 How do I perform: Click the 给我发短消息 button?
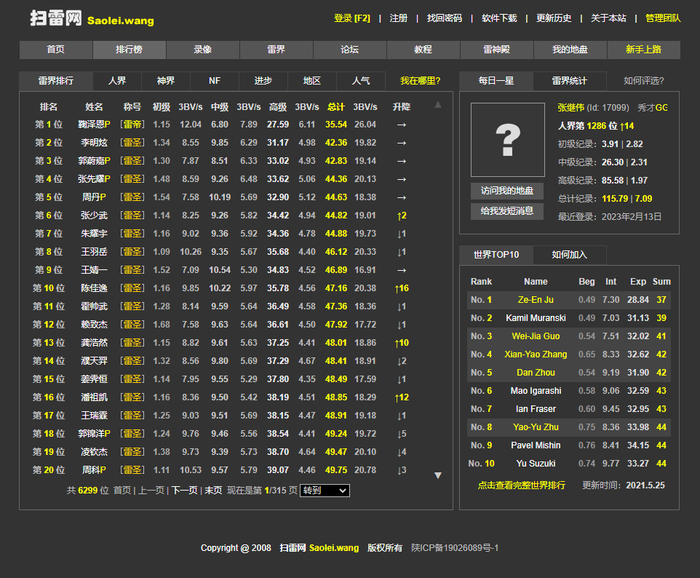click(x=507, y=210)
